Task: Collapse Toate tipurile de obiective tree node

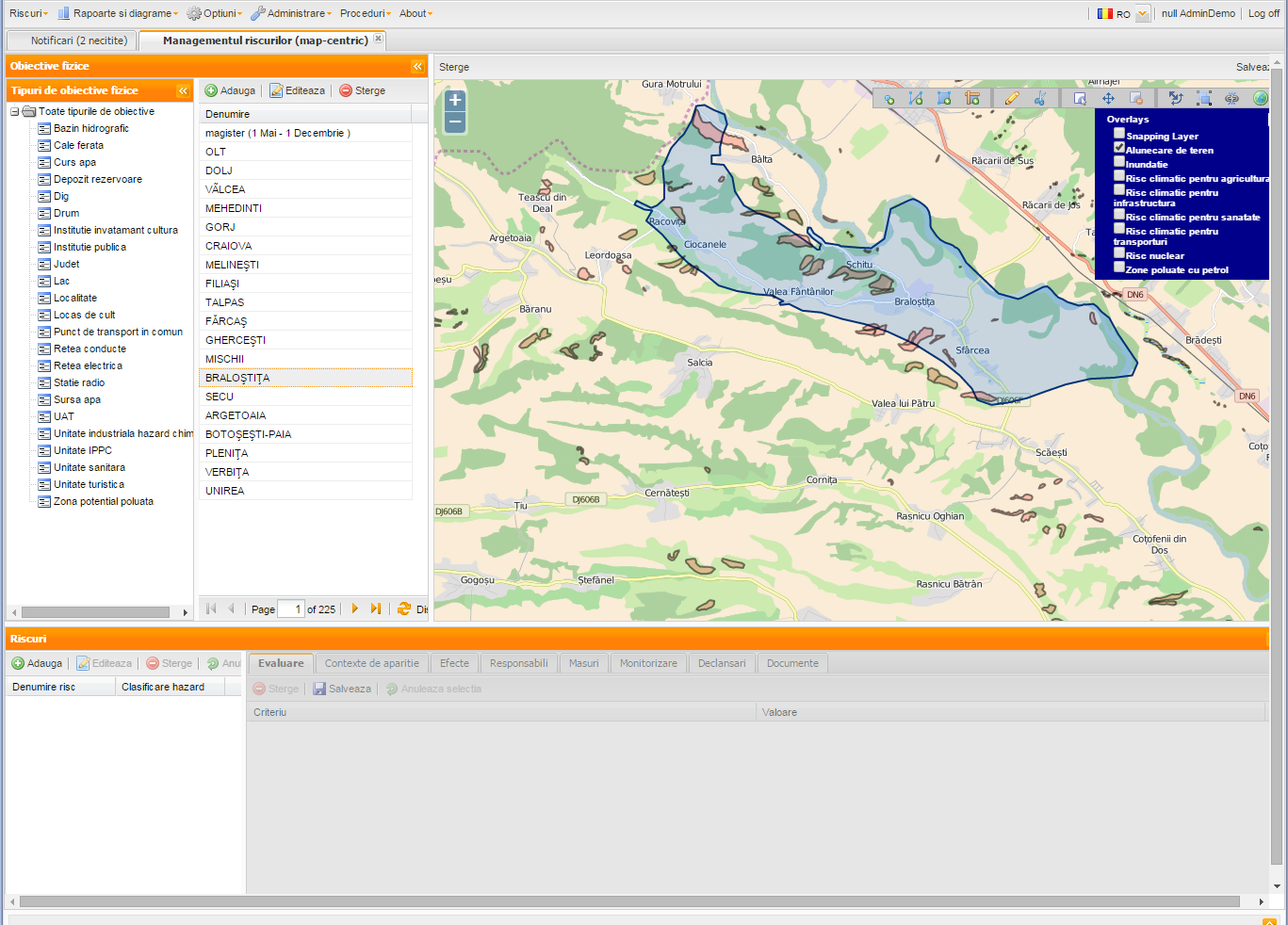Action: [15, 111]
